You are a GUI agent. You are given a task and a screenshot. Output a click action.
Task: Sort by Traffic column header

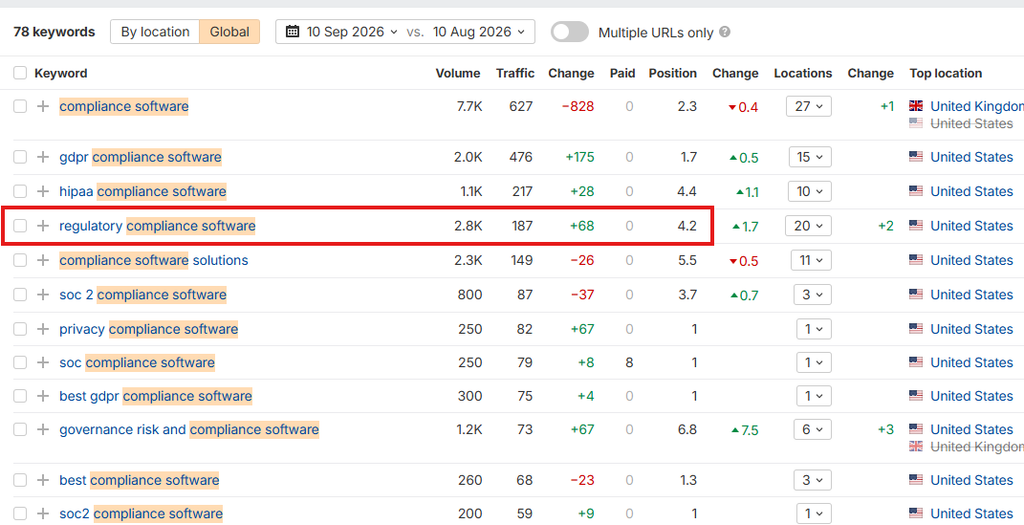[515, 73]
